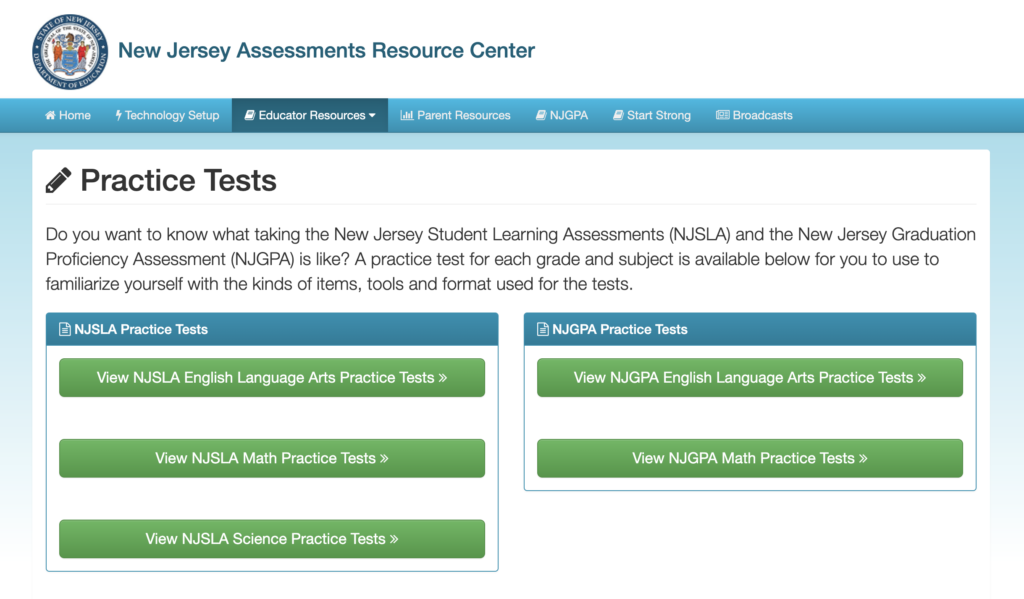Click the pencil icon beside Practice Tests heading

58,180
